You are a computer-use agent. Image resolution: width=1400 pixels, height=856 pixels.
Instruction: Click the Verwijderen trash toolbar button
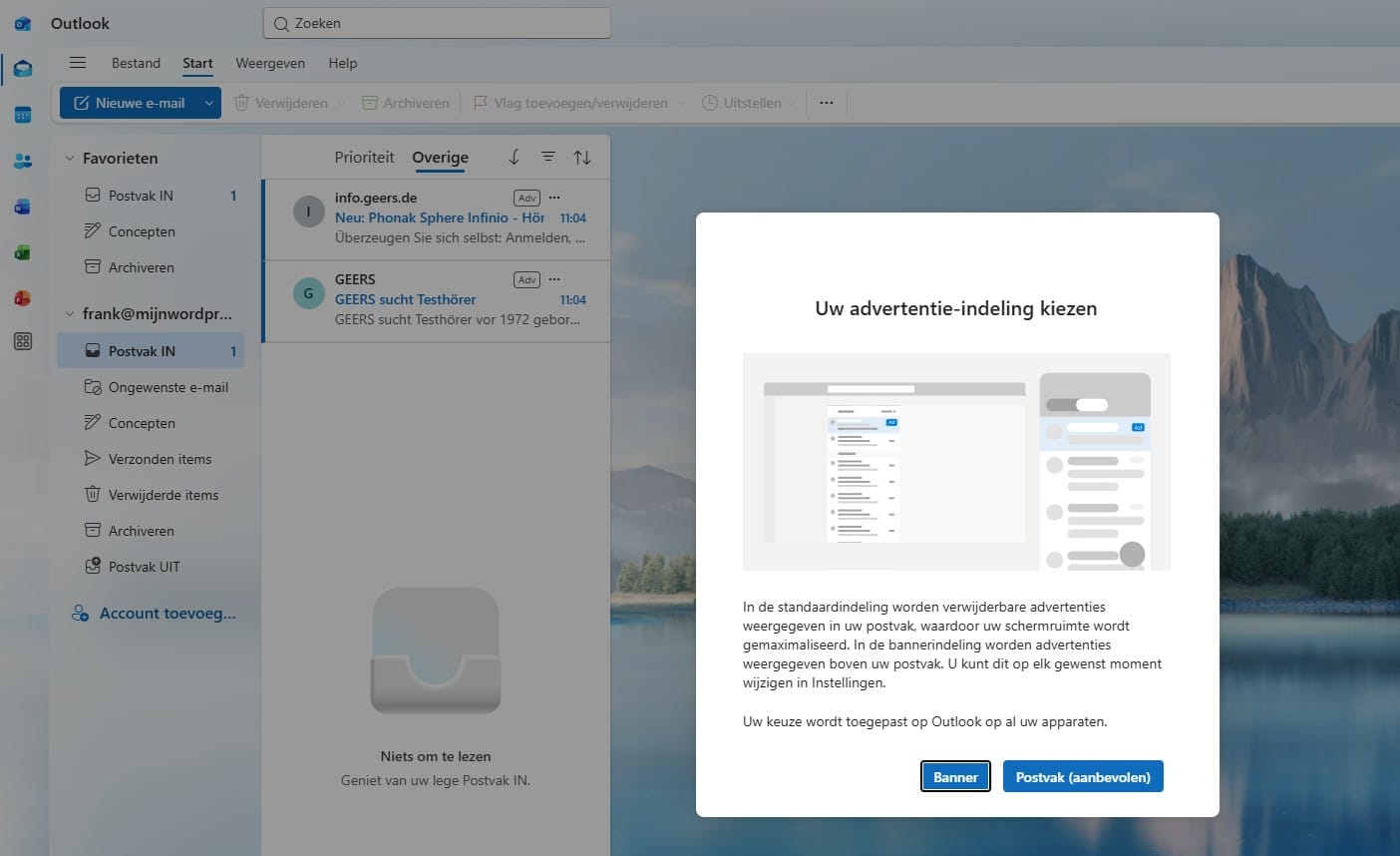[x=281, y=103]
